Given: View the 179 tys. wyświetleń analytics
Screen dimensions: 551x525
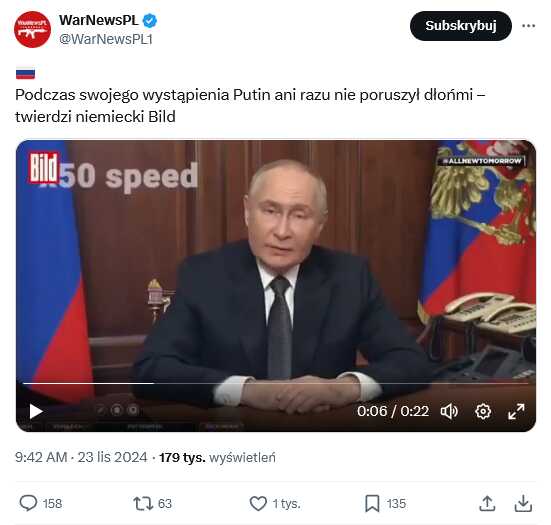Looking at the screenshot, I should pyautogui.click(x=217, y=457).
